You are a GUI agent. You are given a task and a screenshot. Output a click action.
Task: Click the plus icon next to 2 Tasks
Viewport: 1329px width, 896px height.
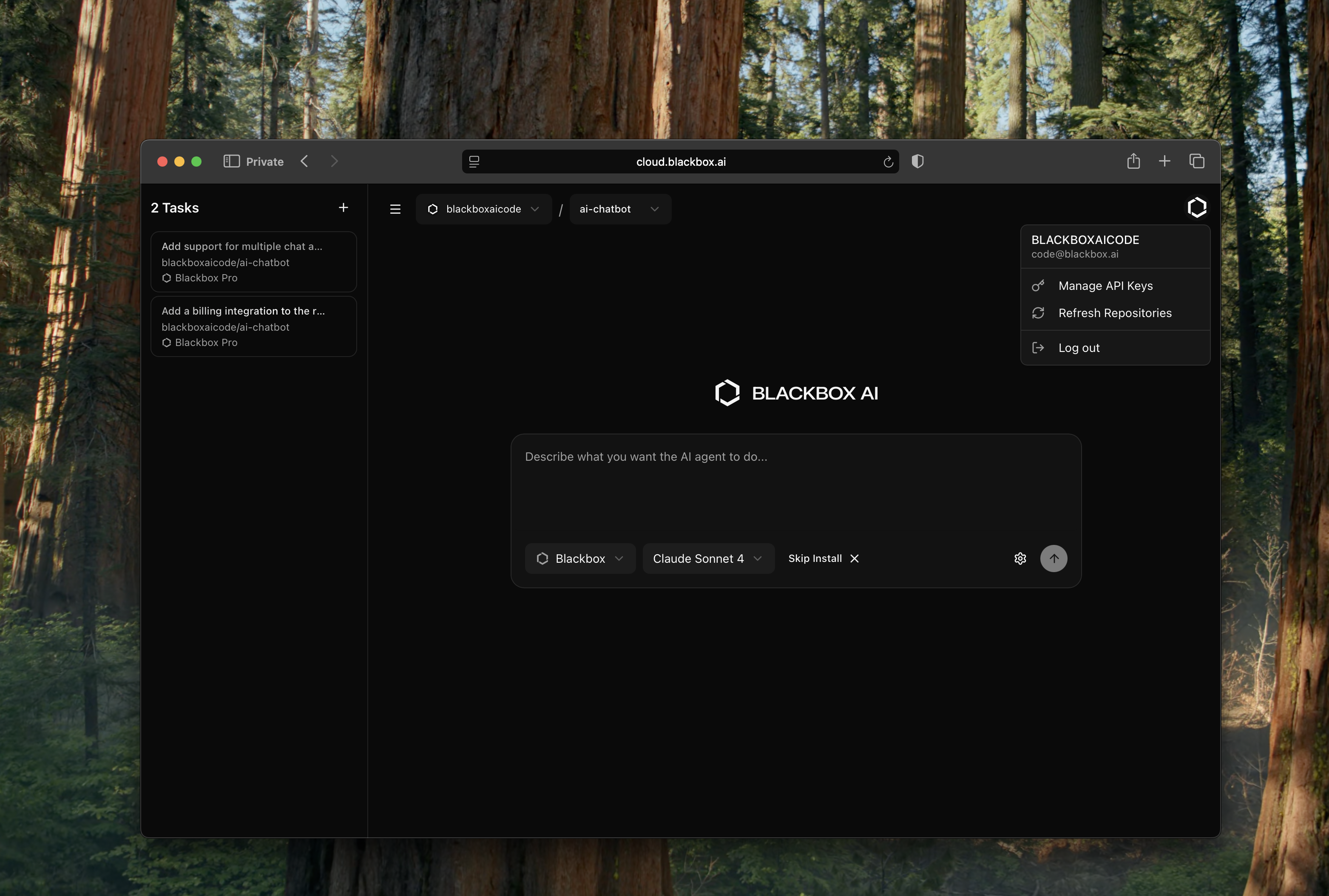[343, 208]
